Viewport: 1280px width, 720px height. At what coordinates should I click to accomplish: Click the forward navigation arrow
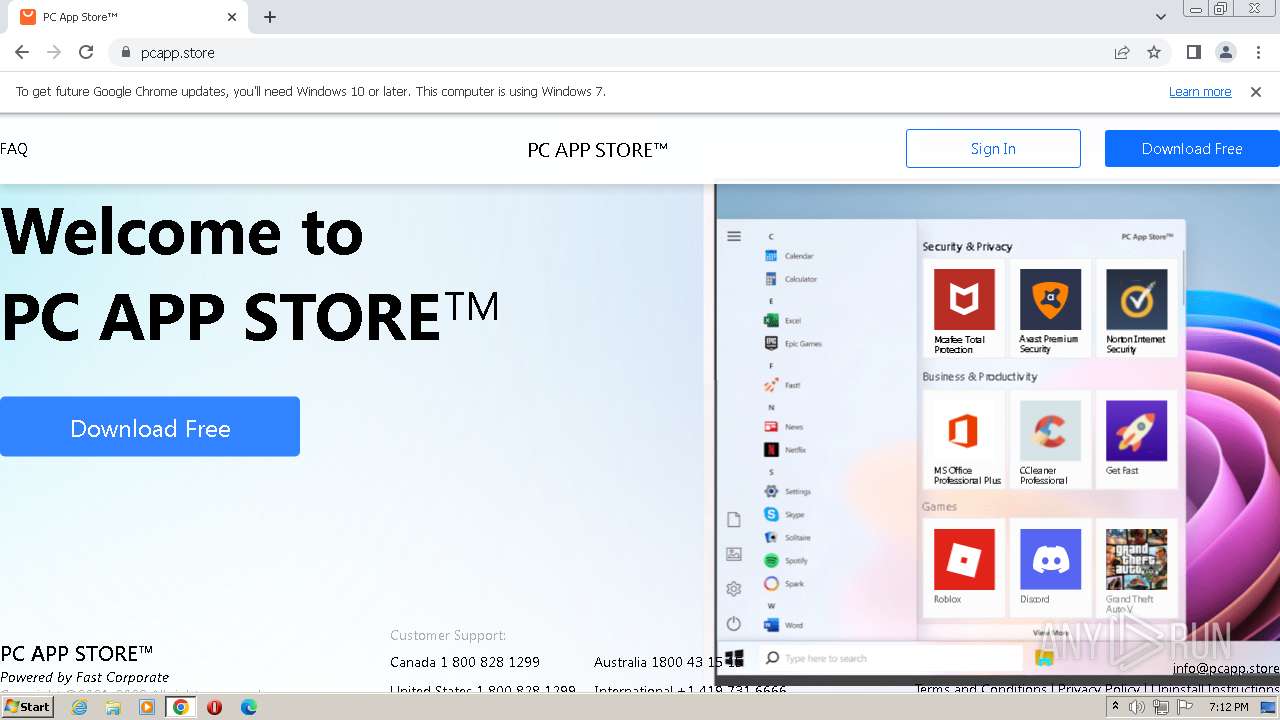(54, 52)
